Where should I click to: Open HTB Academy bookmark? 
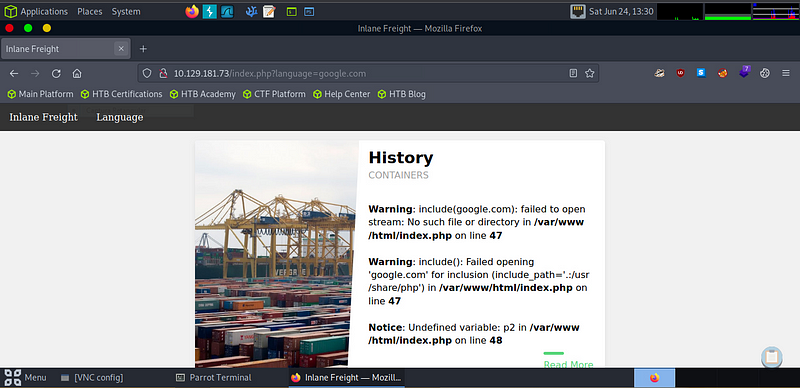pyautogui.click(x=203, y=94)
